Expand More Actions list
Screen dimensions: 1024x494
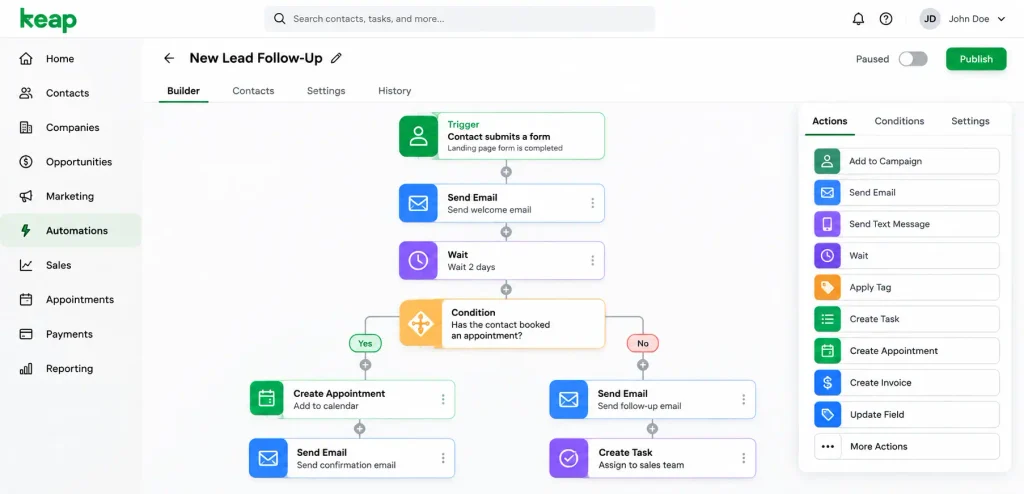coord(906,447)
